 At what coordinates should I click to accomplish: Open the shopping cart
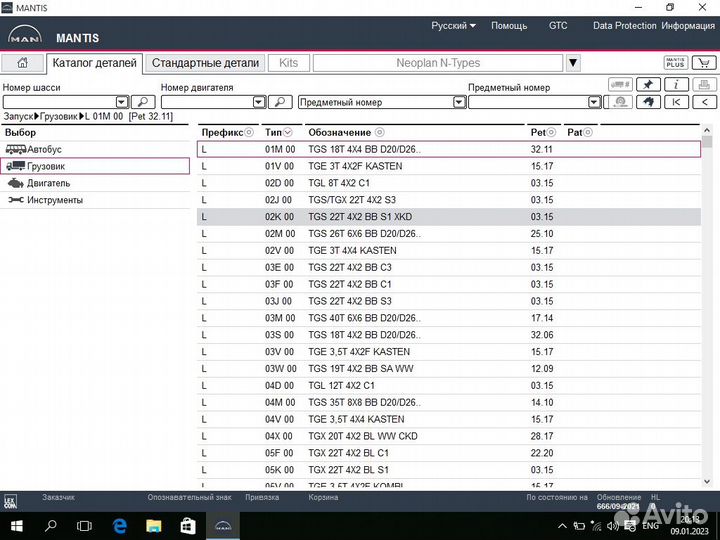pos(704,62)
